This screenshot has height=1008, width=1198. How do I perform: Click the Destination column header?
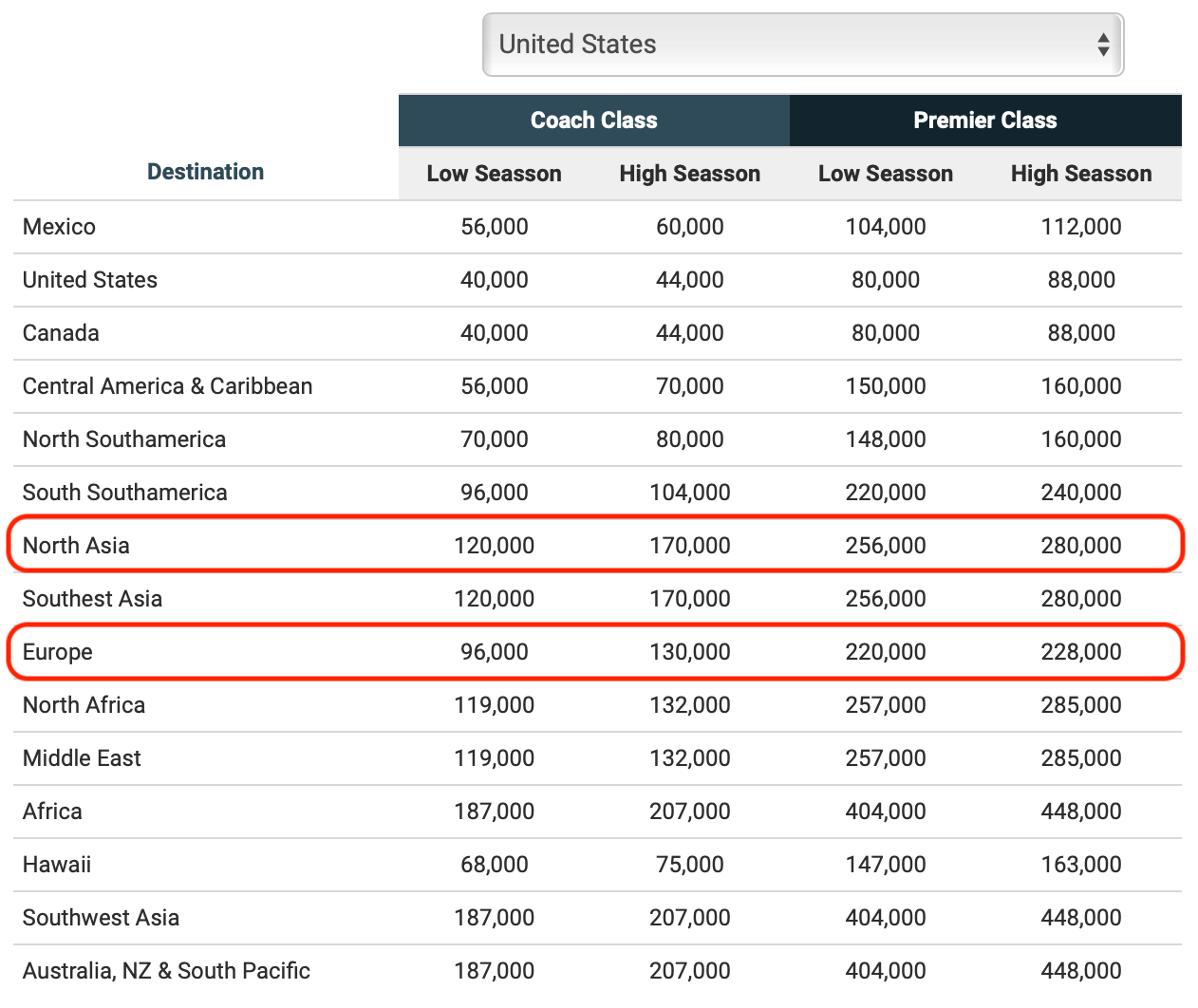click(x=205, y=172)
